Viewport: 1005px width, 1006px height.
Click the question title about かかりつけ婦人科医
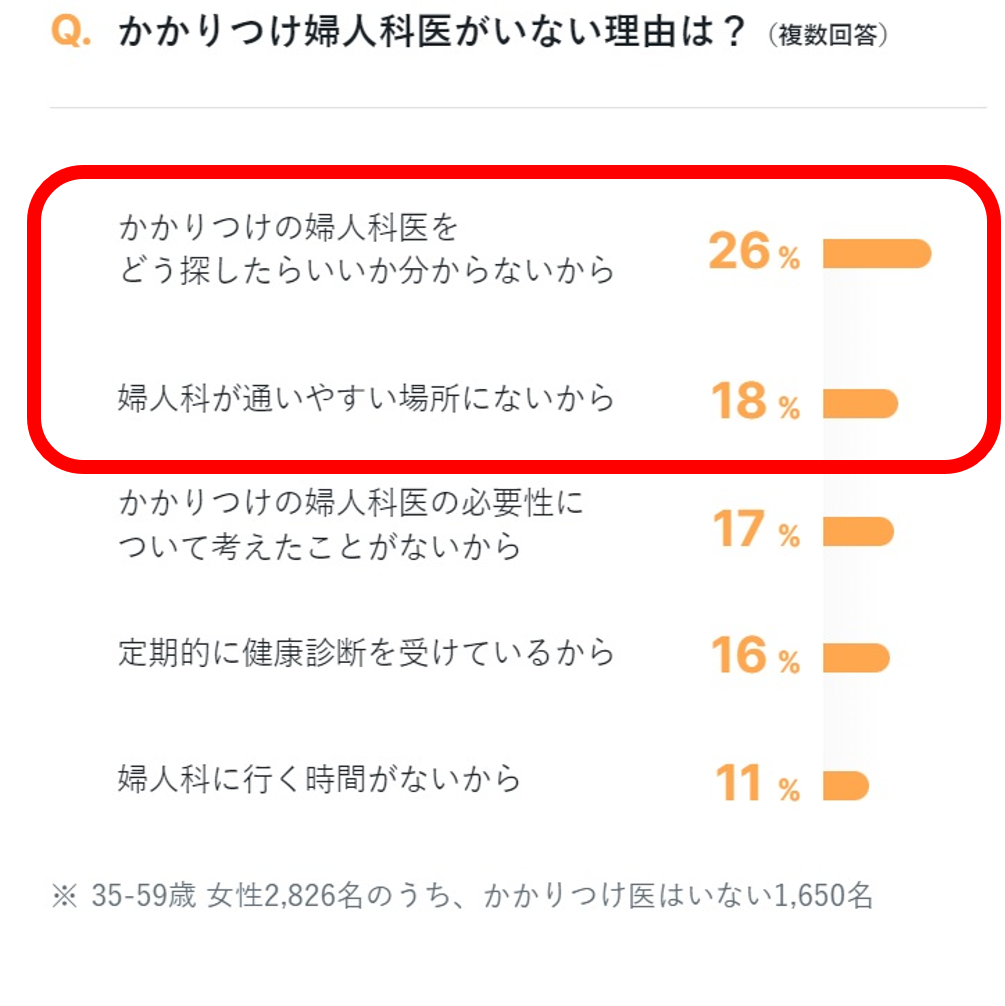click(432, 32)
